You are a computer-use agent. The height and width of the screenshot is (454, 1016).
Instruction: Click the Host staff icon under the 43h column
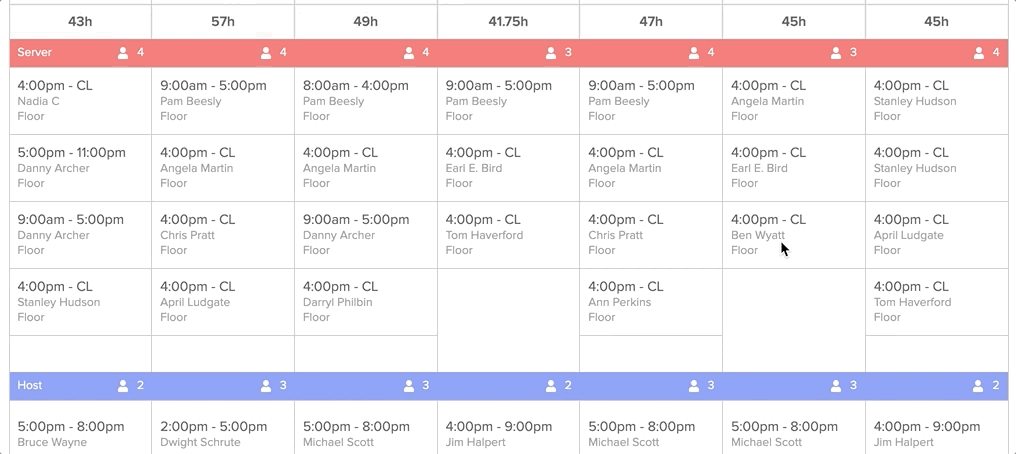click(123, 386)
